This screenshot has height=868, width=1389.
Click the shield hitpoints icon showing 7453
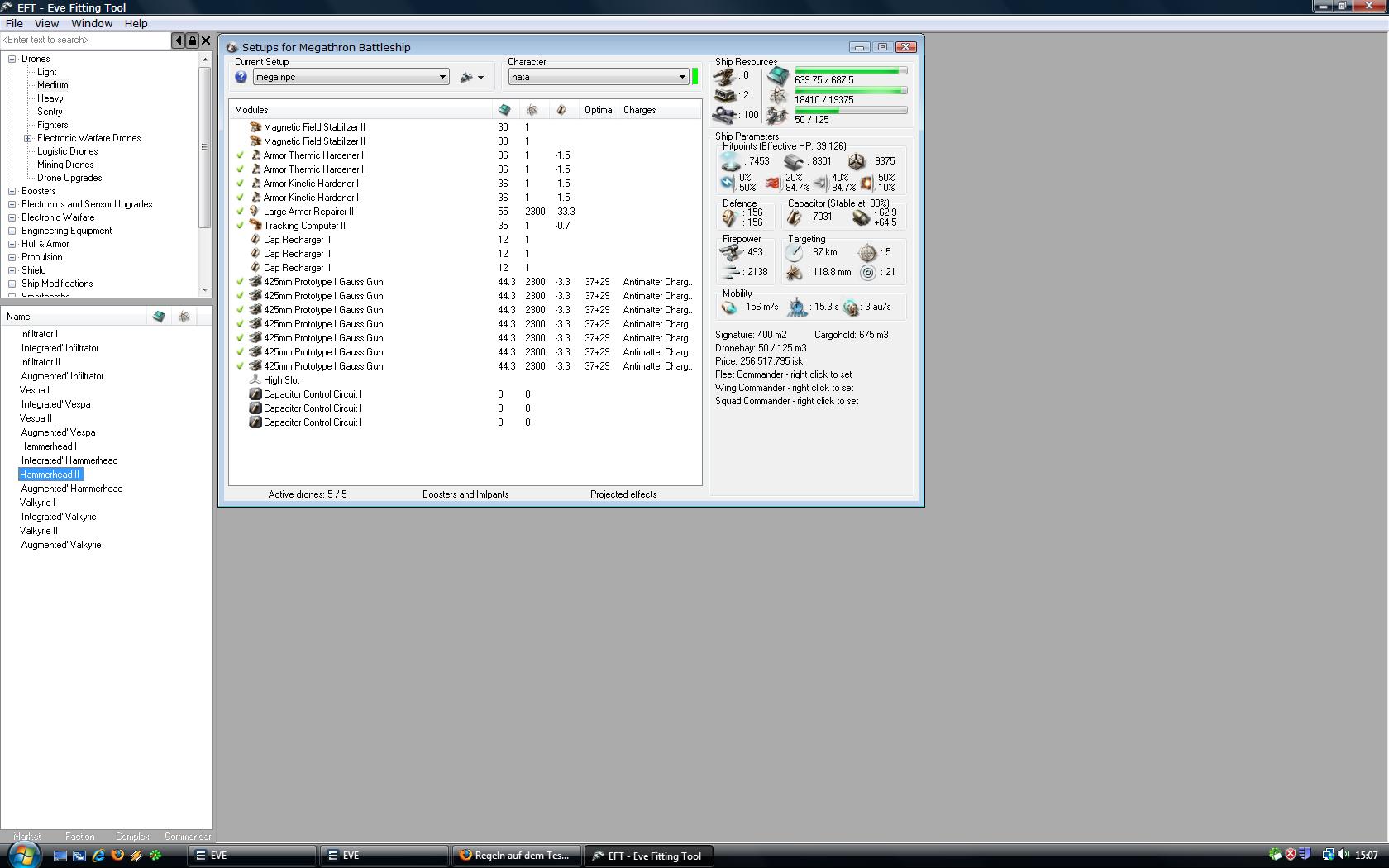[x=730, y=161]
